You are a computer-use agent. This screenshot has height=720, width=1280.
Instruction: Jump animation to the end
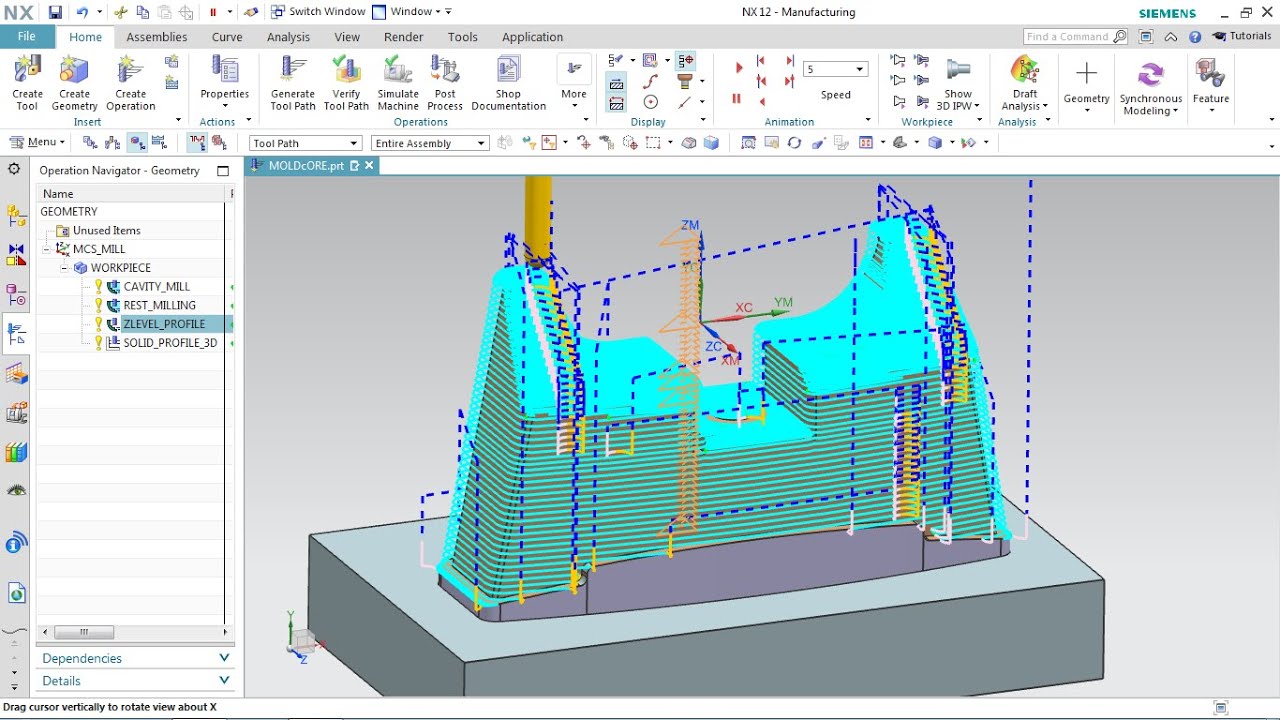click(x=790, y=61)
